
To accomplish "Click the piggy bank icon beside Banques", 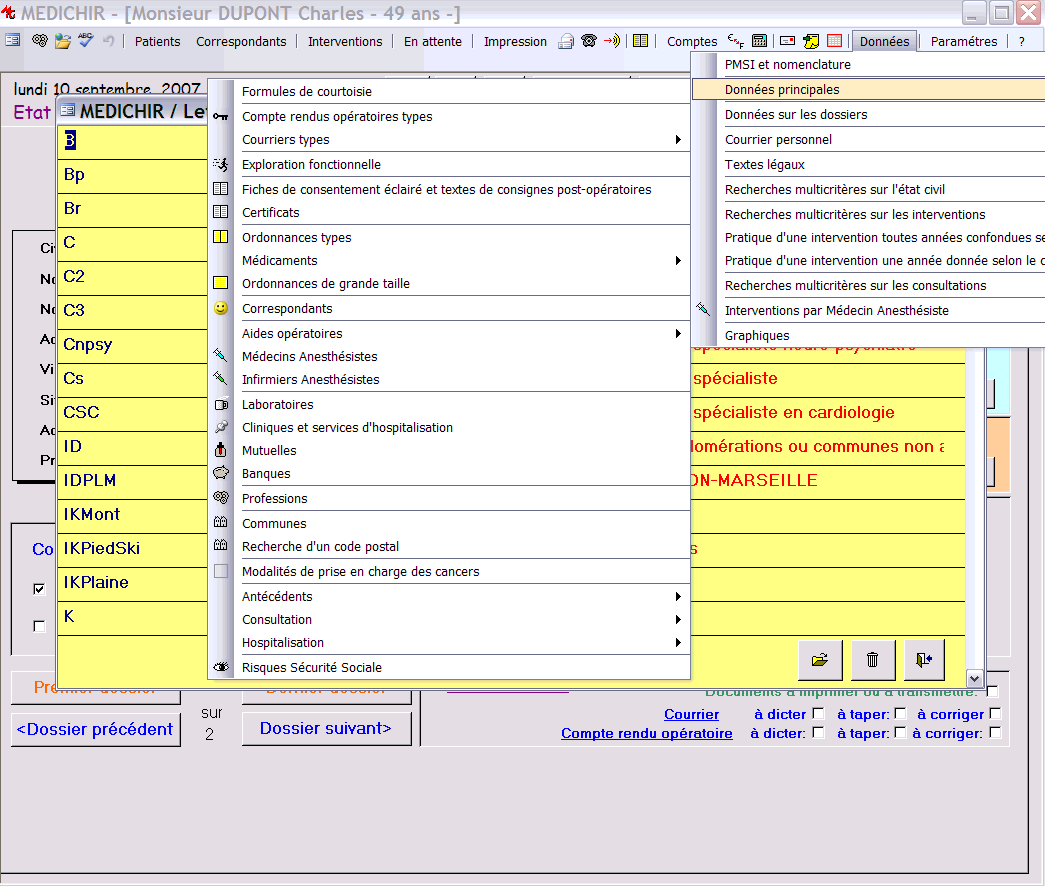I will click(221, 473).
